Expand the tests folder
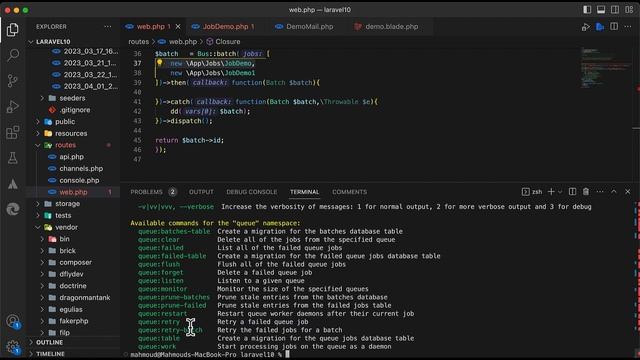 (x=63, y=216)
